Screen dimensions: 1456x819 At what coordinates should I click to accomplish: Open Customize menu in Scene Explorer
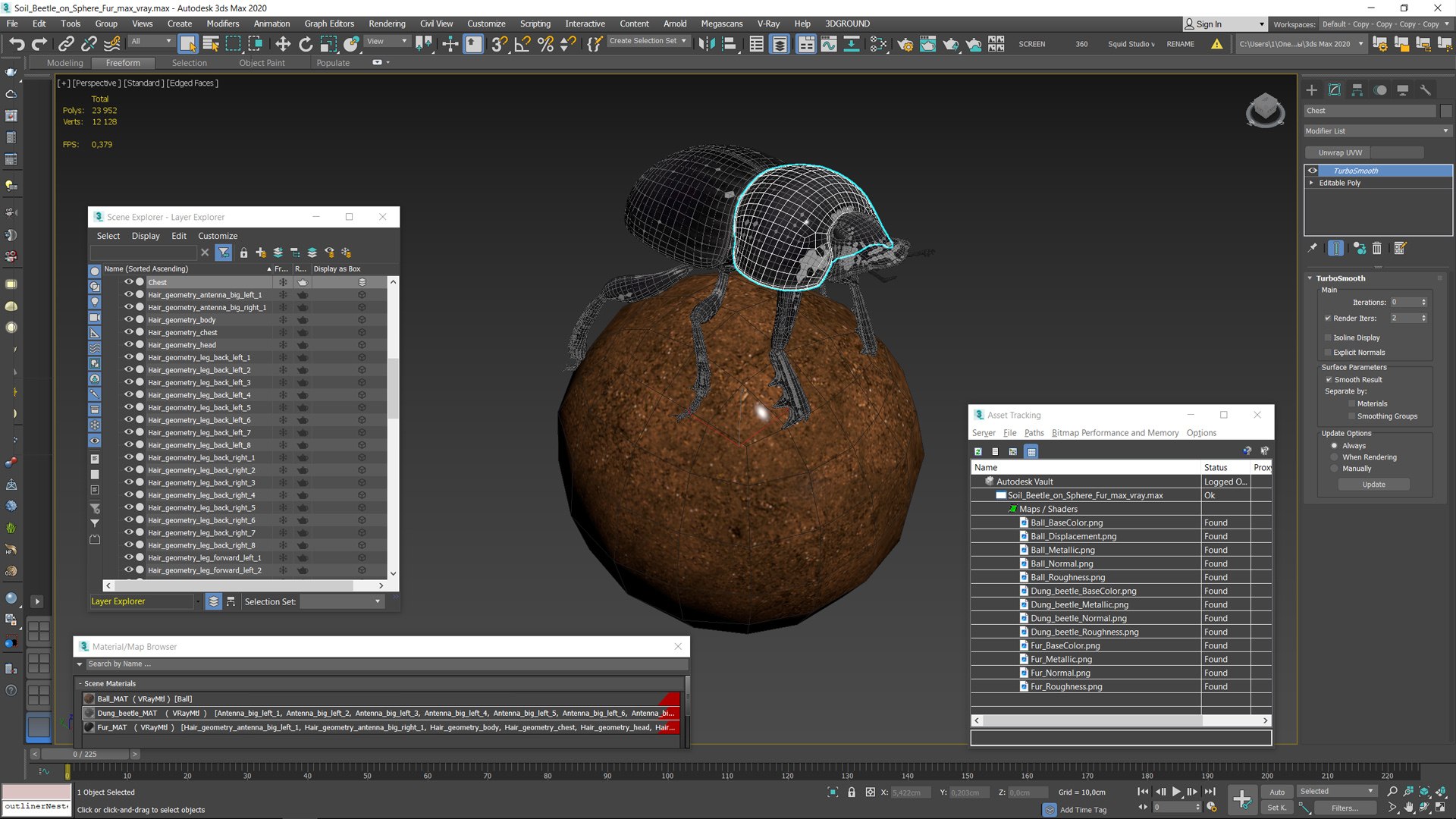[218, 236]
